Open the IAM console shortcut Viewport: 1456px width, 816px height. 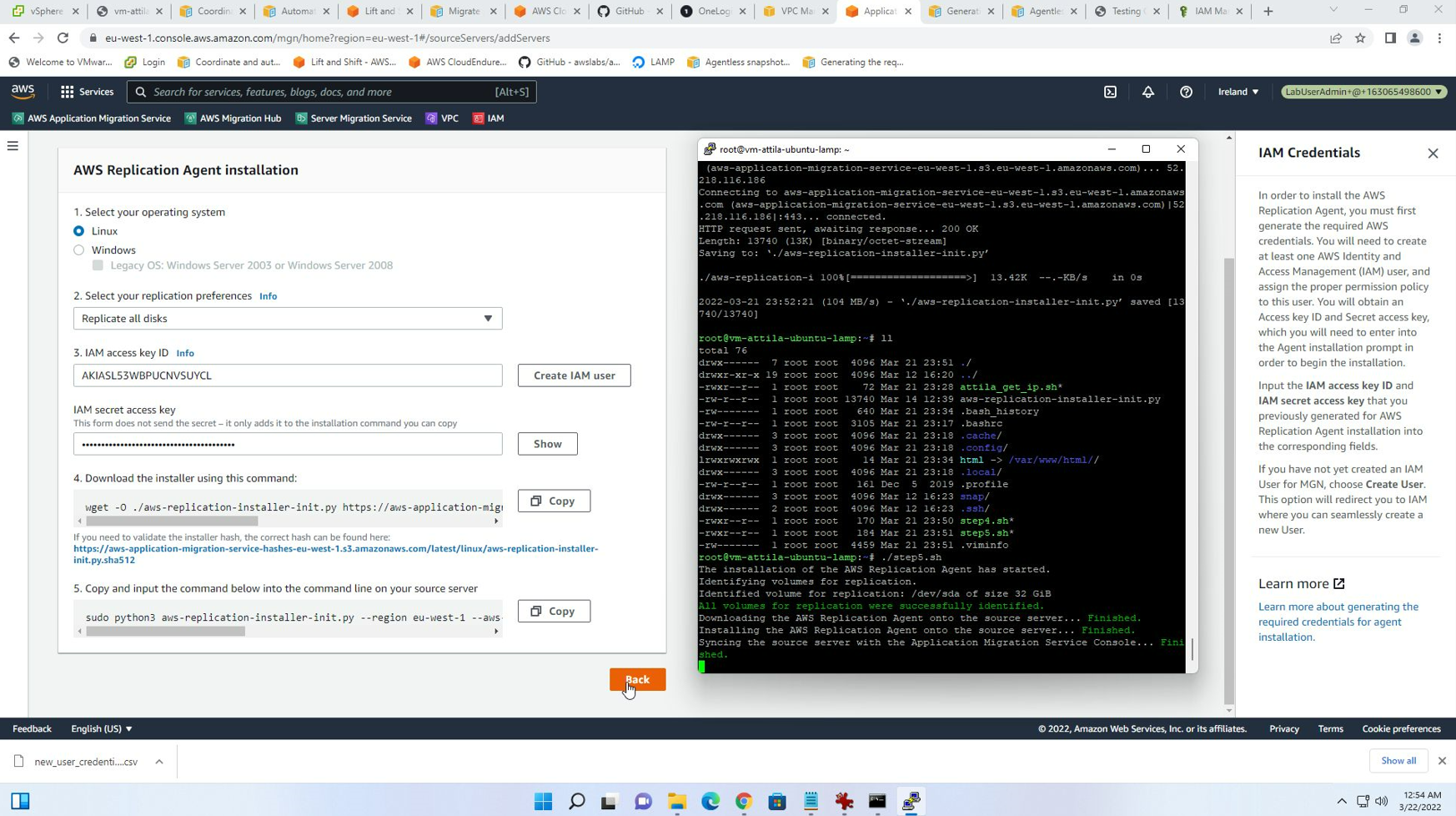[x=489, y=118]
